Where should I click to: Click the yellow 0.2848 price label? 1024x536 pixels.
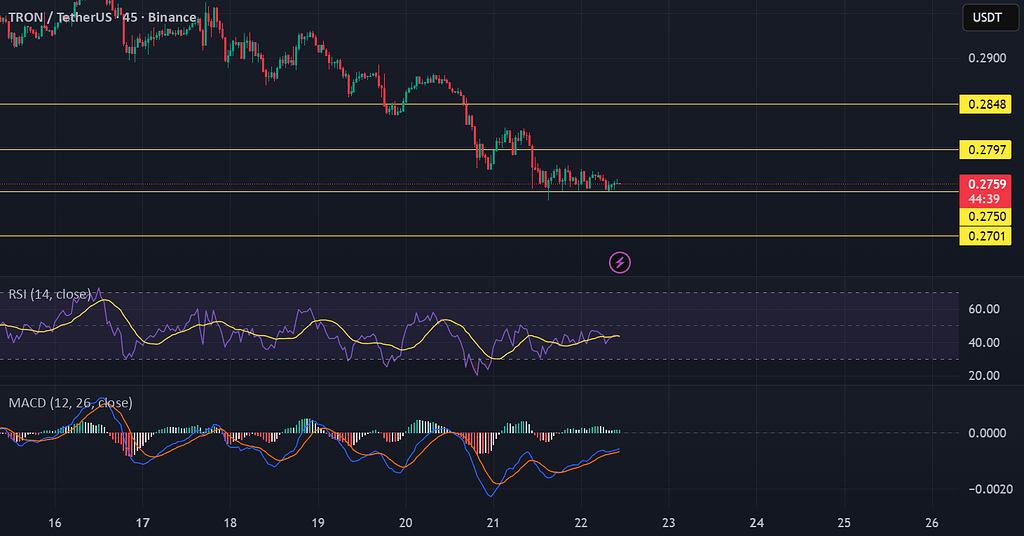[985, 104]
